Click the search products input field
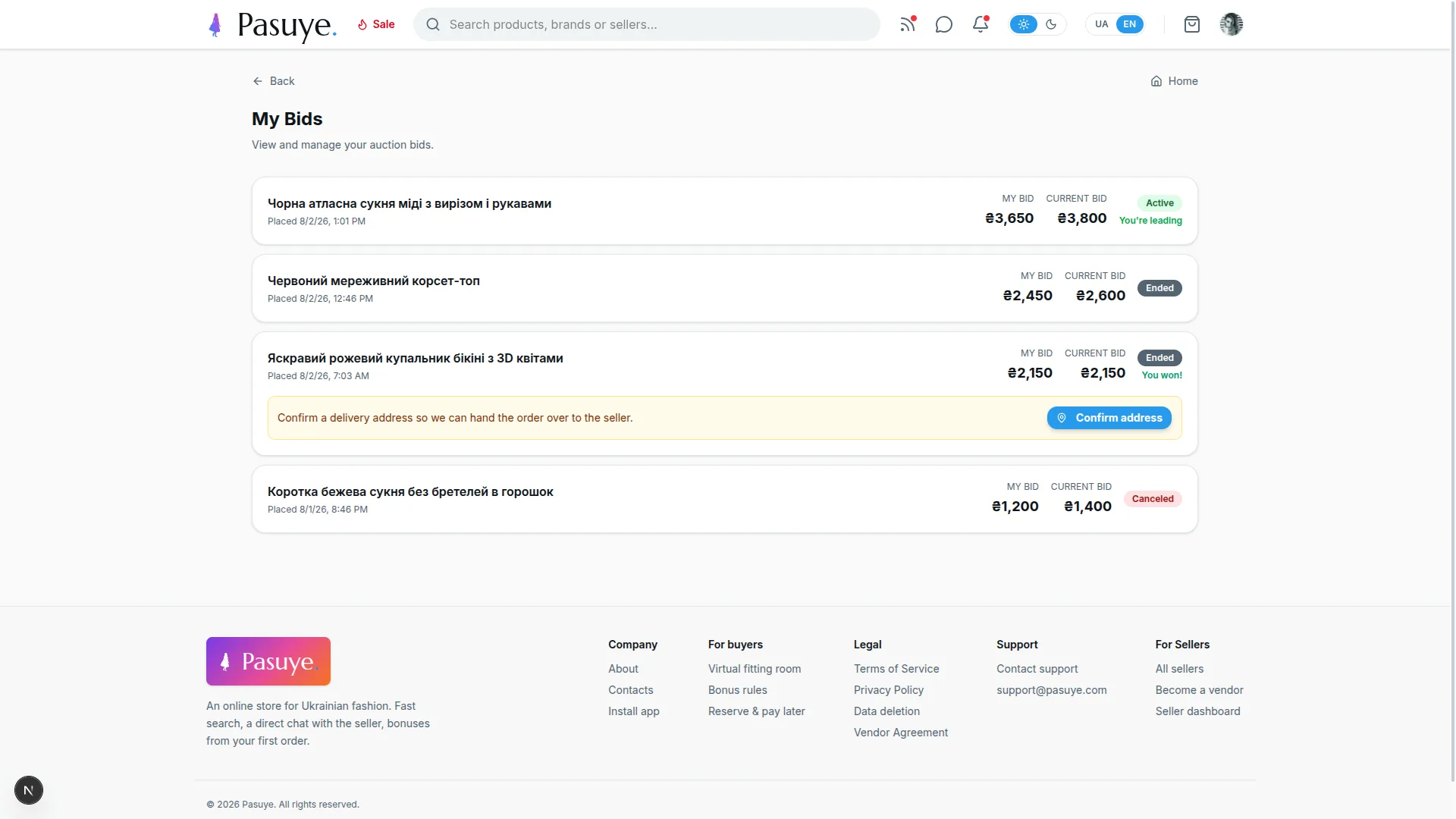The width and height of the screenshot is (1456, 819). pyautogui.click(x=647, y=24)
